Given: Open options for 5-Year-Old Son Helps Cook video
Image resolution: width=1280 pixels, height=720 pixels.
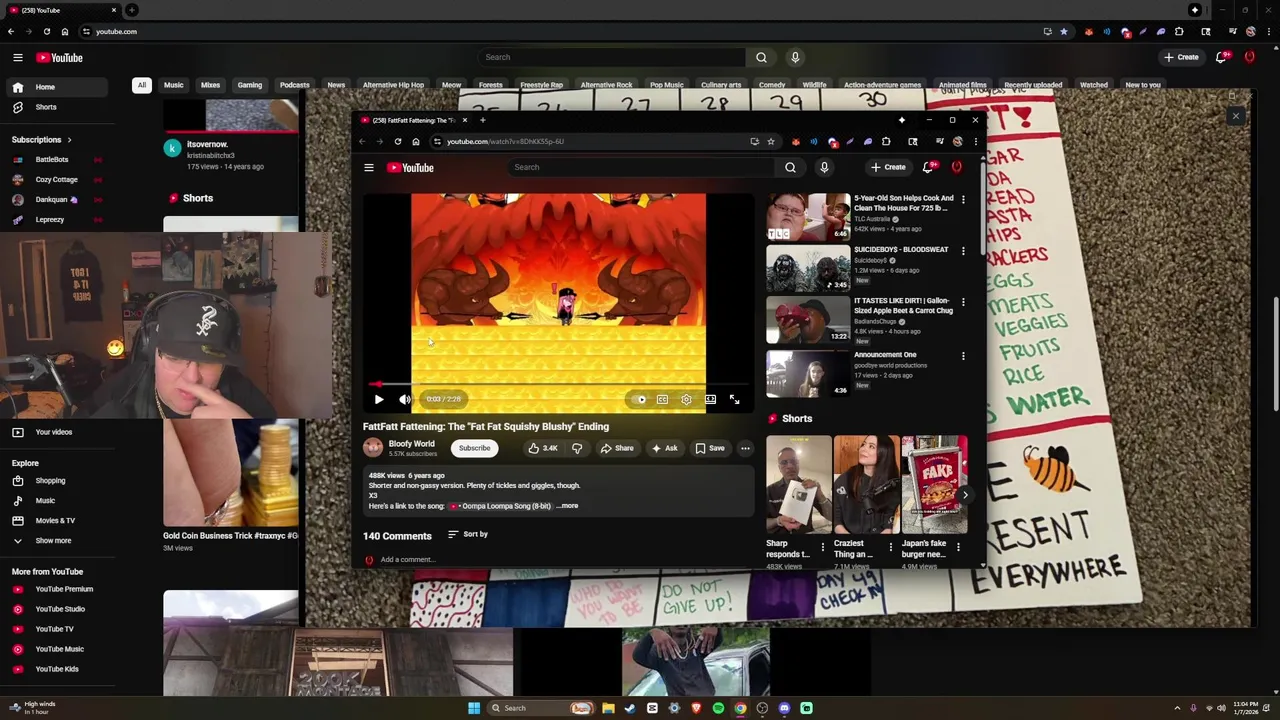Looking at the screenshot, I should [x=963, y=200].
